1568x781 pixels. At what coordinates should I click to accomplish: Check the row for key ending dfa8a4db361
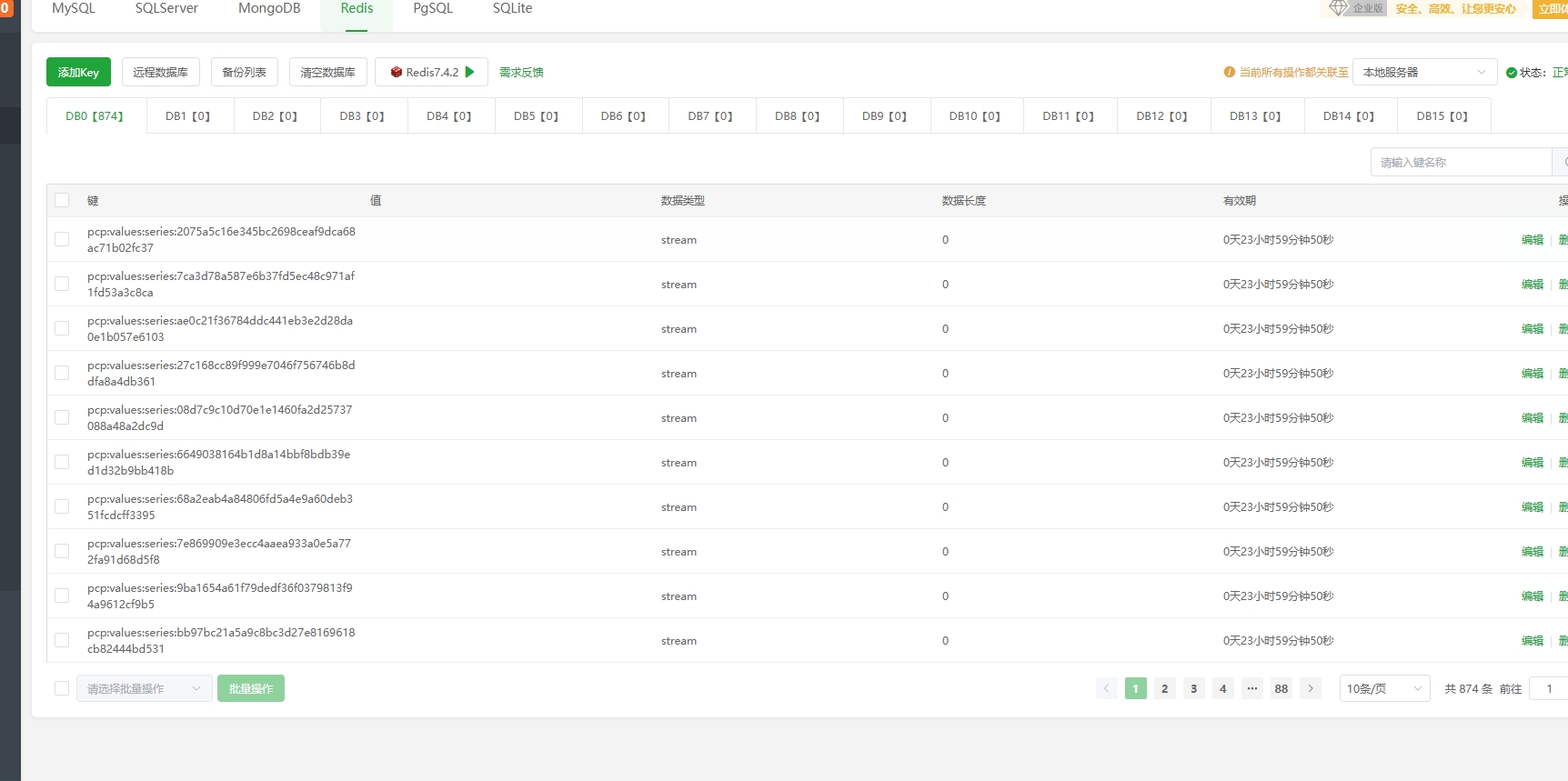[x=62, y=373]
